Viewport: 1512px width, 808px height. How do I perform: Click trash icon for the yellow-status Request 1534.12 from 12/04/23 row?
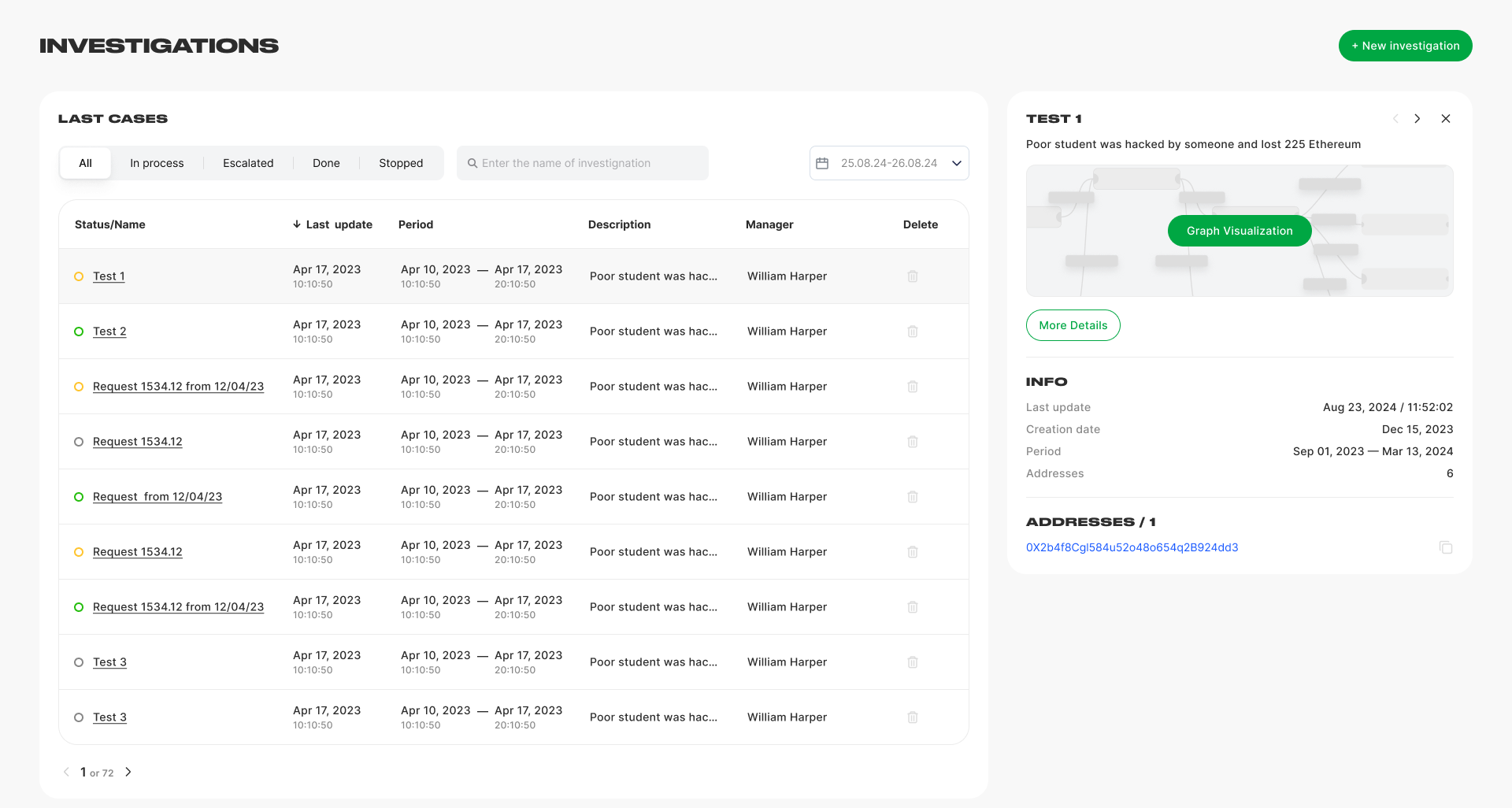[x=913, y=387]
